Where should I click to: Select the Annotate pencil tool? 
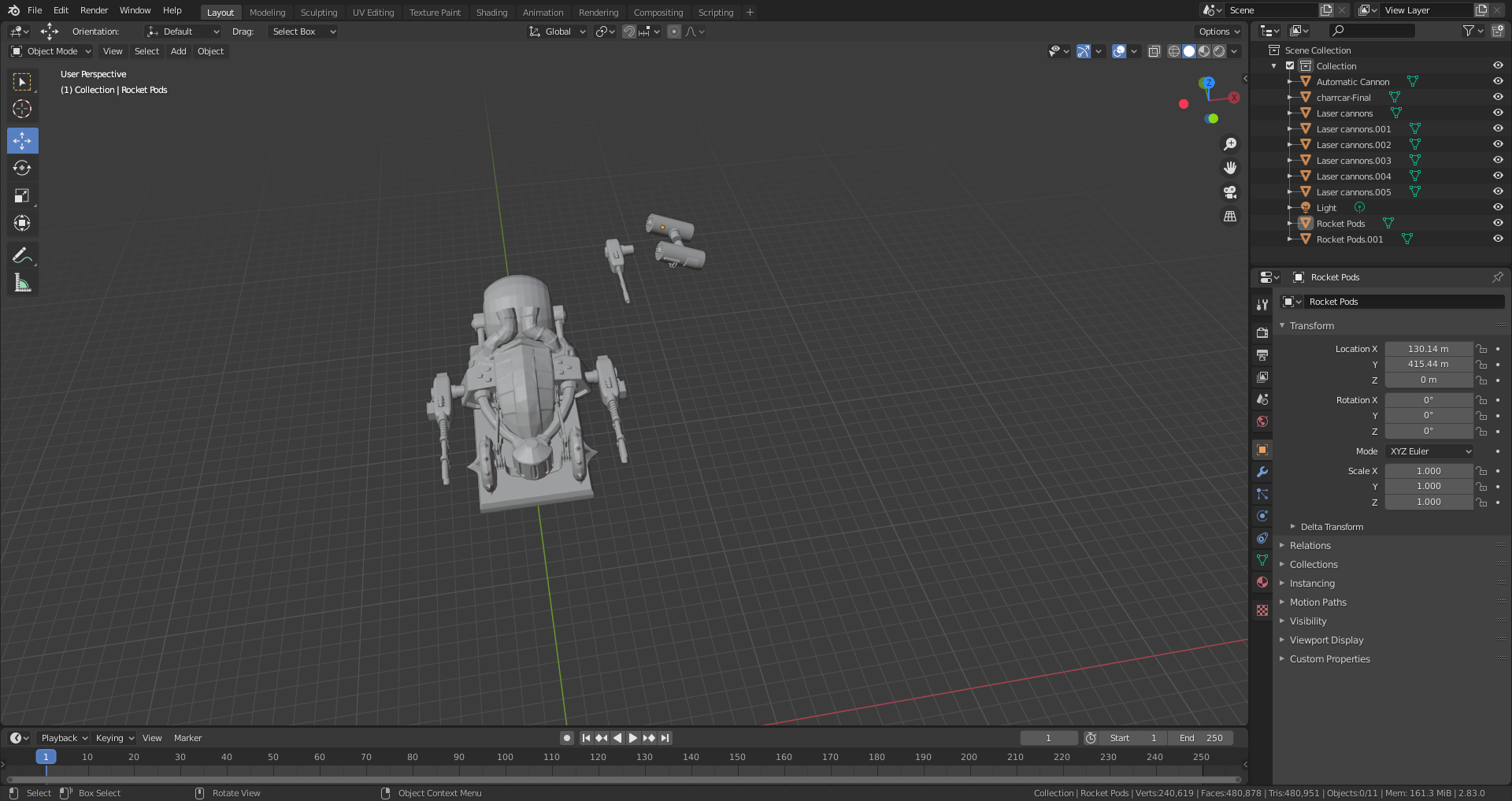pos(22,255)
